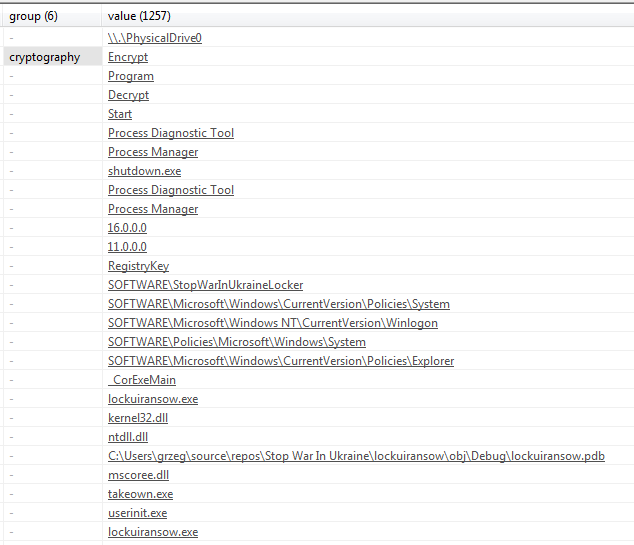This screenshot has width=634, height=545.
Task: Open the Program string link
Action: point(131,76)
